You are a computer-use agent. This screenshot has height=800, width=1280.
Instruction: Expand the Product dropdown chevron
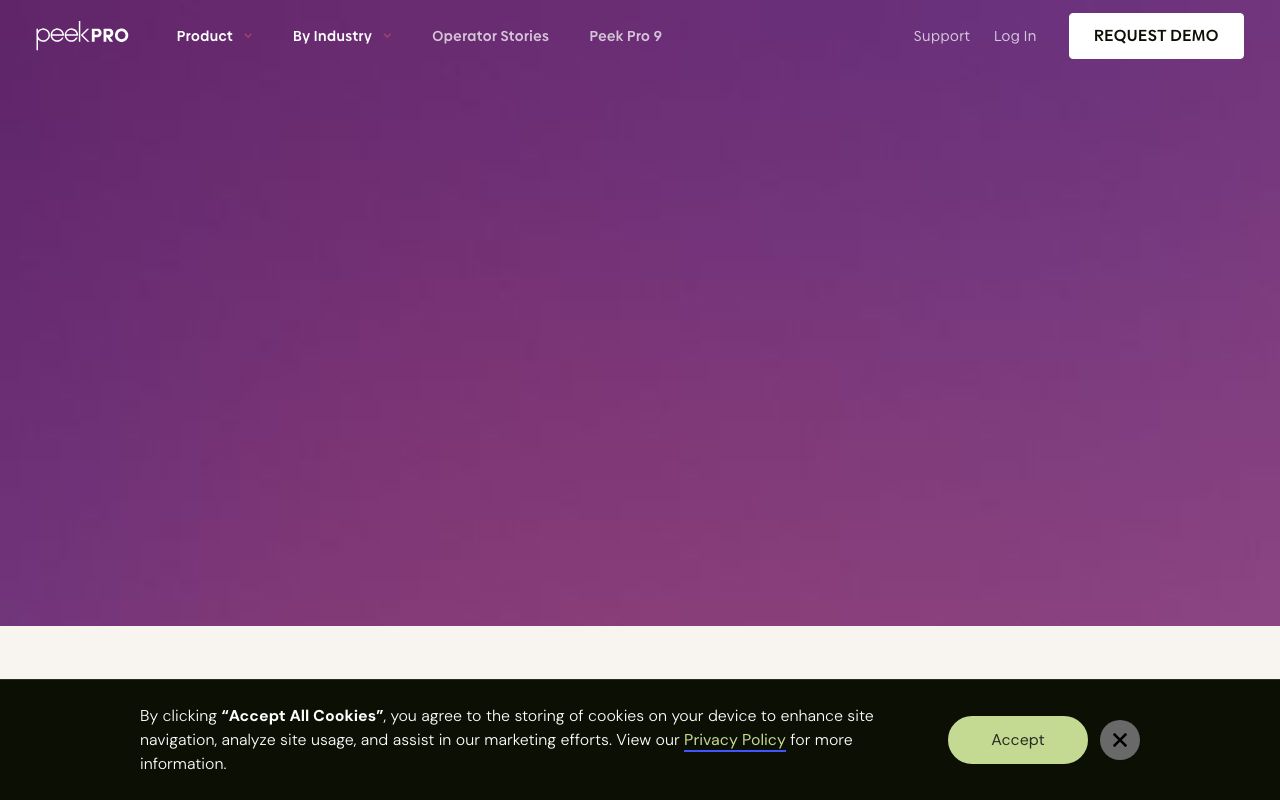pyautogui.click(x=248, y=36)
